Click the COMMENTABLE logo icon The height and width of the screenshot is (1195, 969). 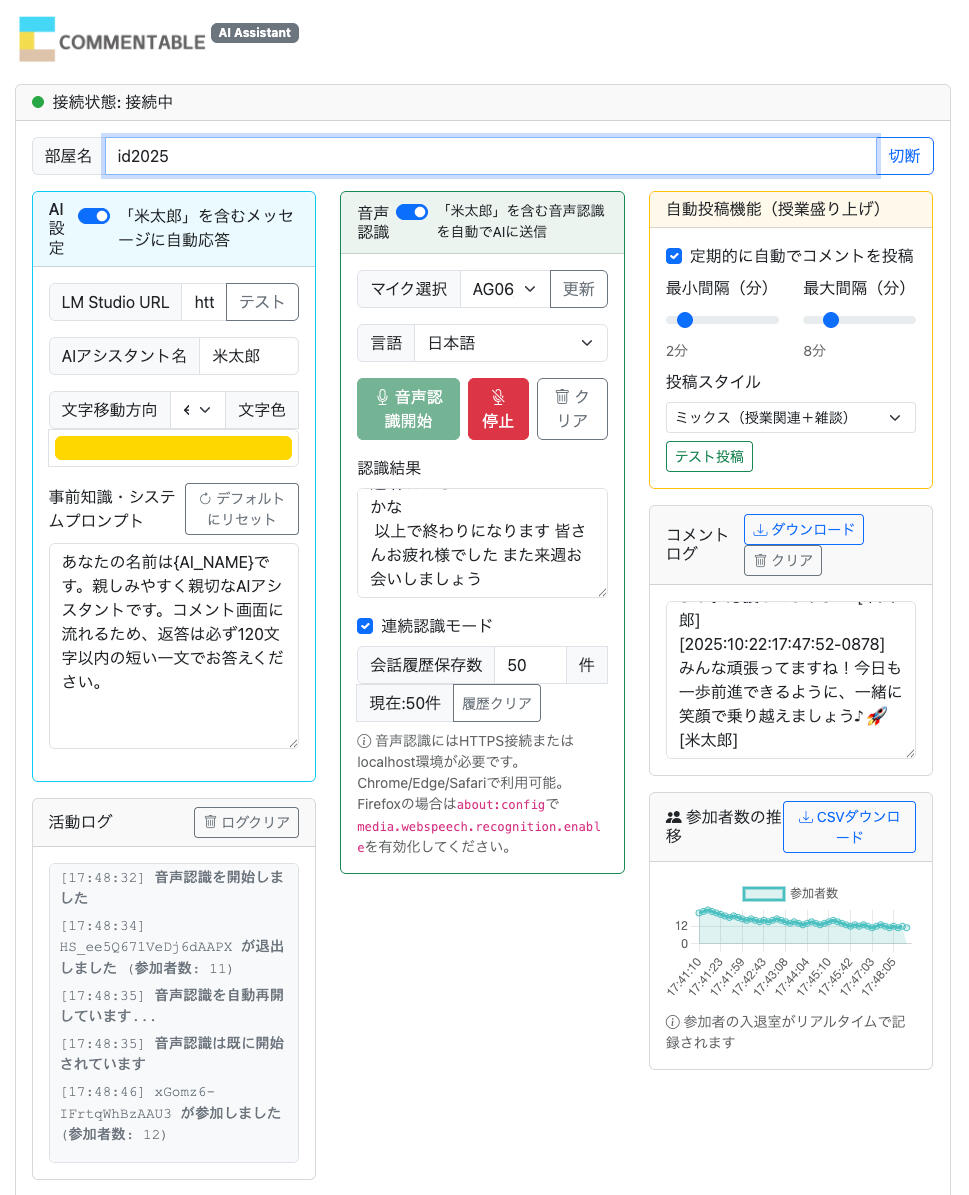38,39
